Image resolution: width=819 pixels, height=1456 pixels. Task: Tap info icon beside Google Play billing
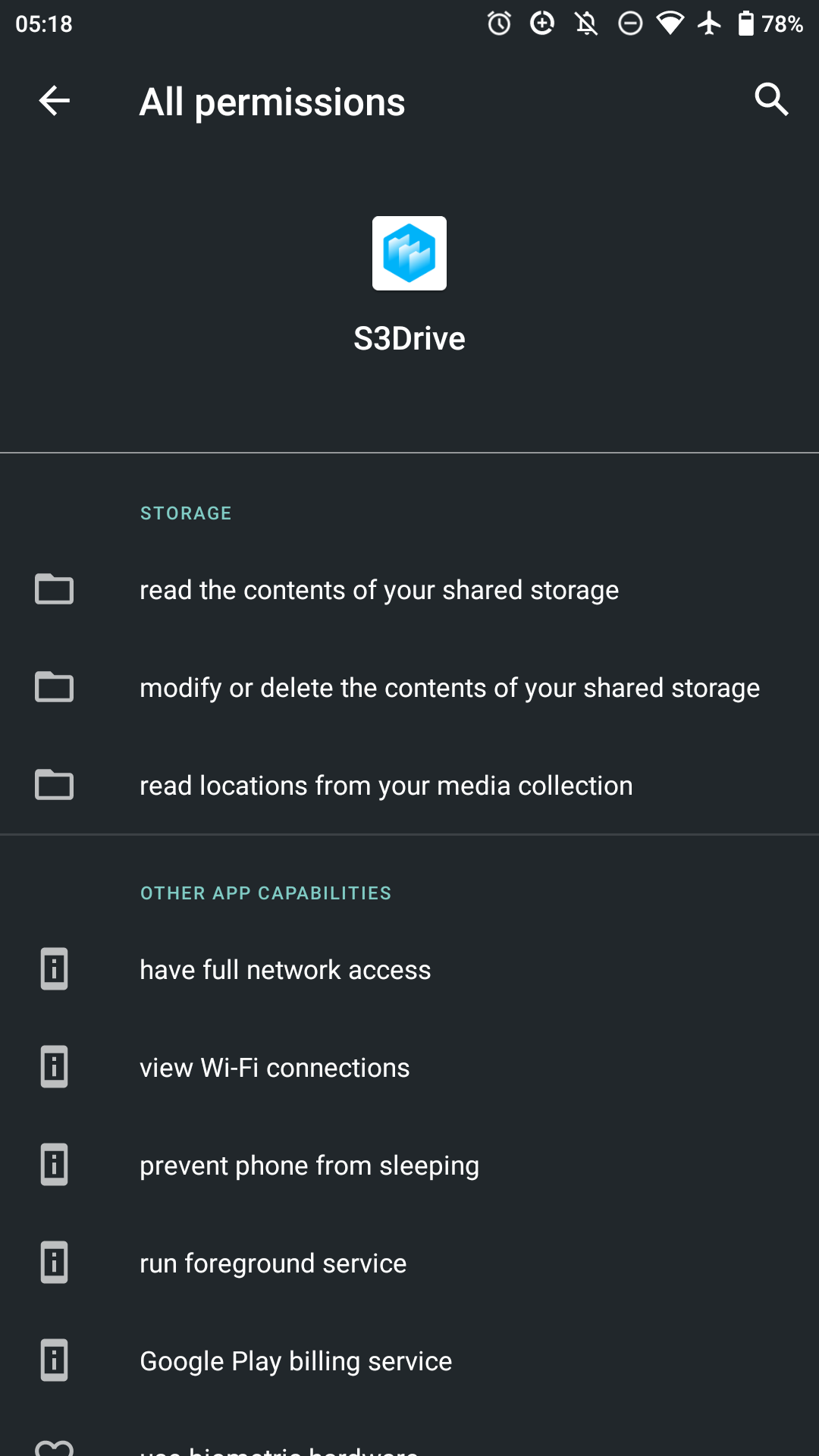pyautogui.click(x=54, y=1360)
